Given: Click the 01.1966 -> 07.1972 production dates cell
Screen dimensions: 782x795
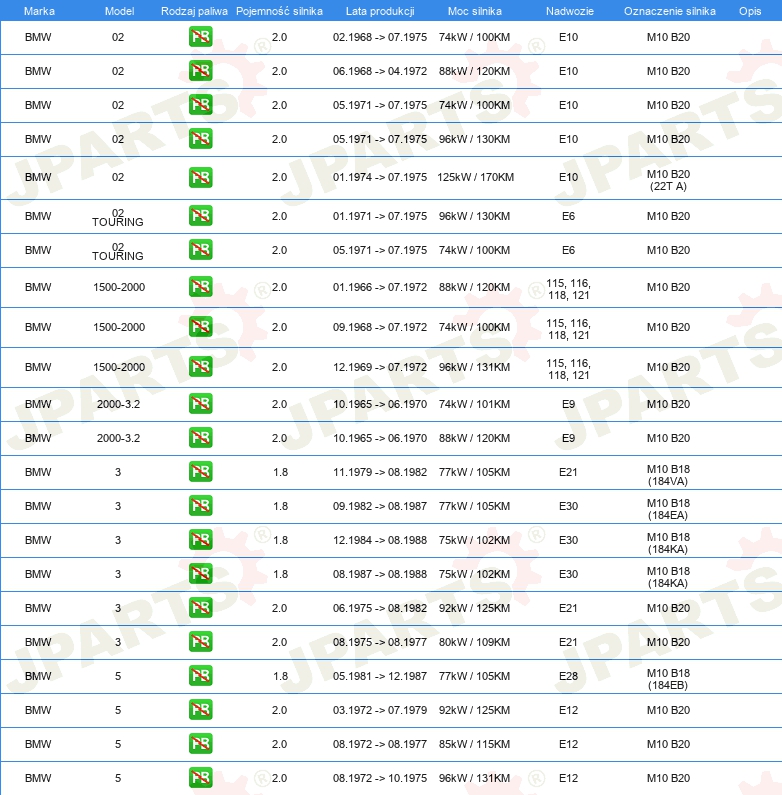Looking at the screenshot, I should pyautogui.click(x=380, y=287).
